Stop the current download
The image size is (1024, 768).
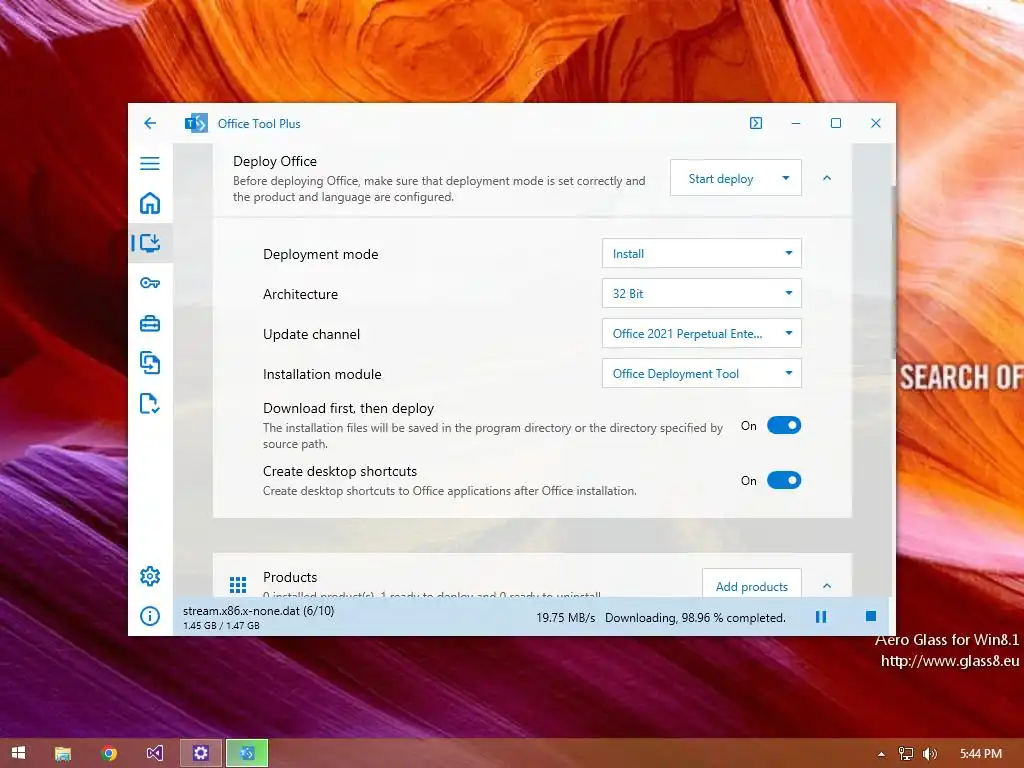click(871, 616)
